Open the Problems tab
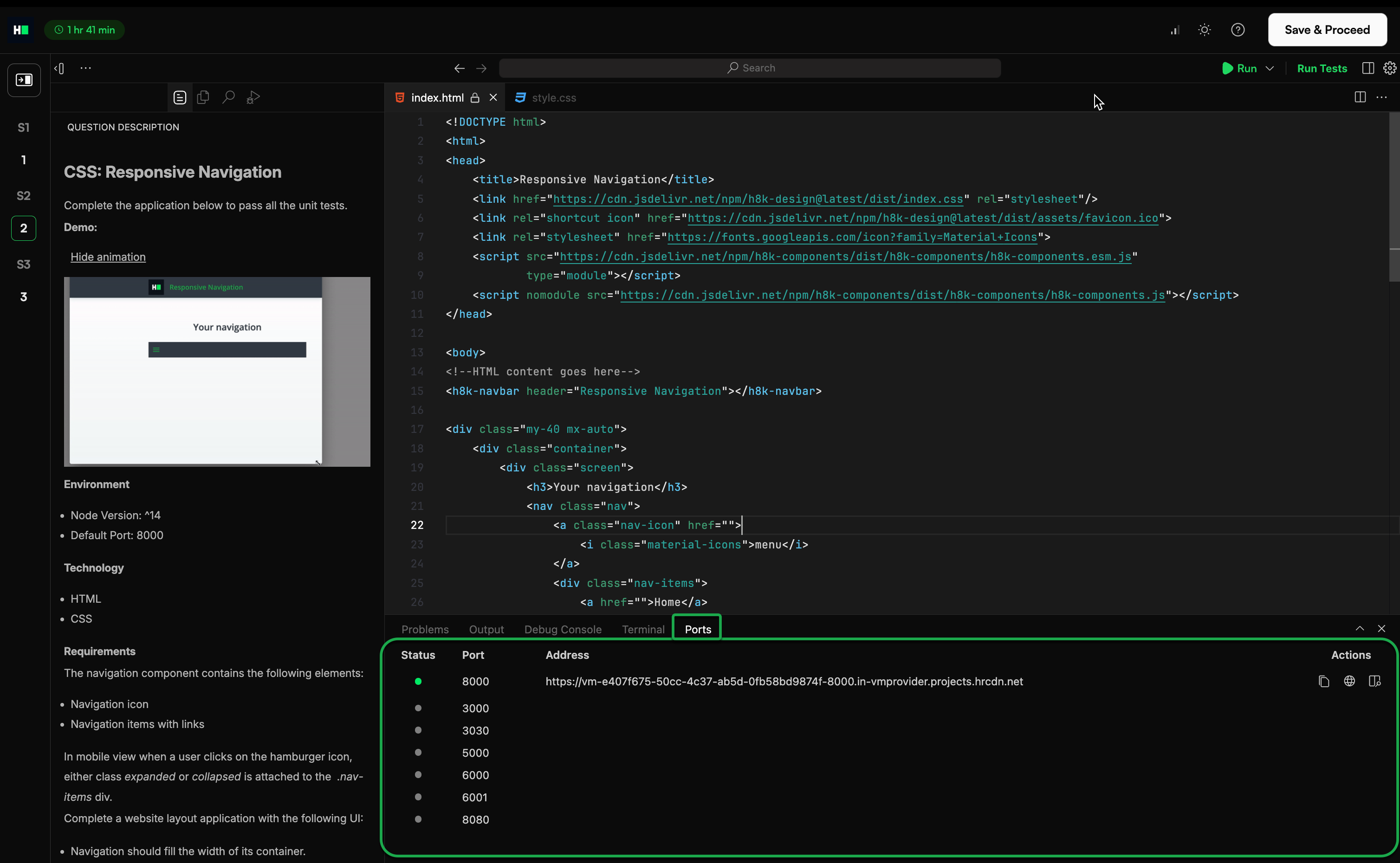Viewport: 1400px width, 863px height. (425, 629)
